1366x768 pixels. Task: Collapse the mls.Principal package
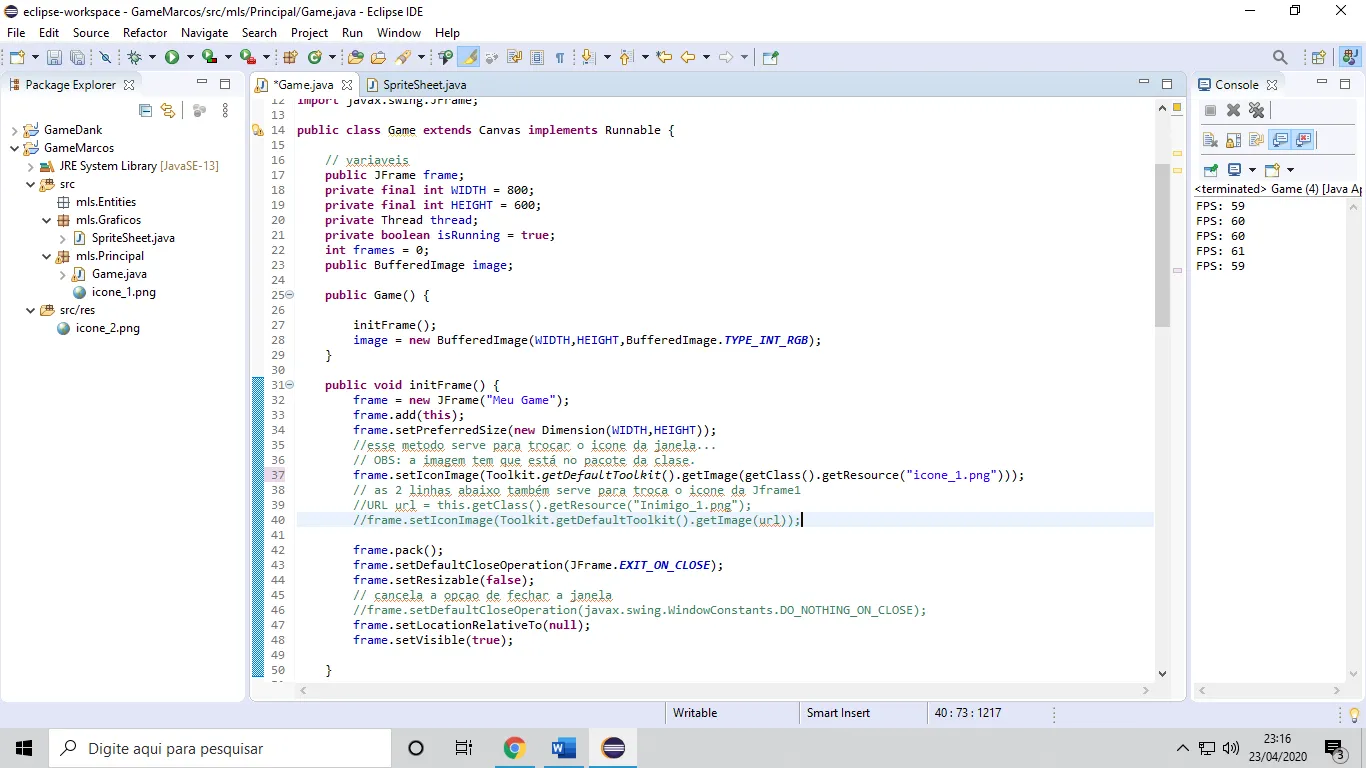pyautogui.click(x=47, y=256)
